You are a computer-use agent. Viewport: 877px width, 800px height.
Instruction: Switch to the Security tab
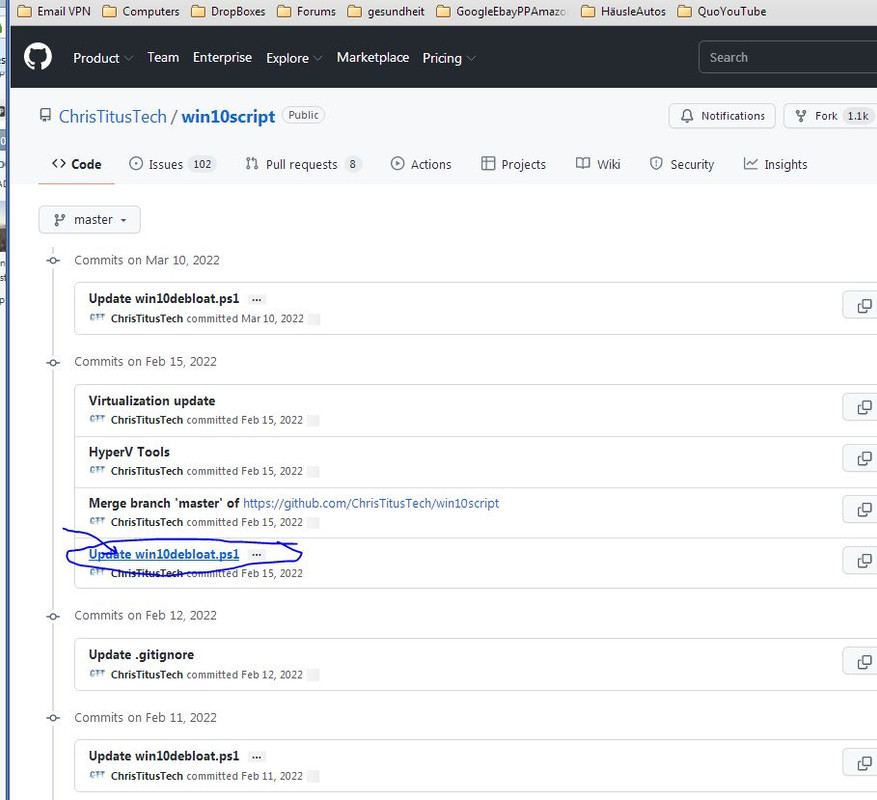pos(682,164)
